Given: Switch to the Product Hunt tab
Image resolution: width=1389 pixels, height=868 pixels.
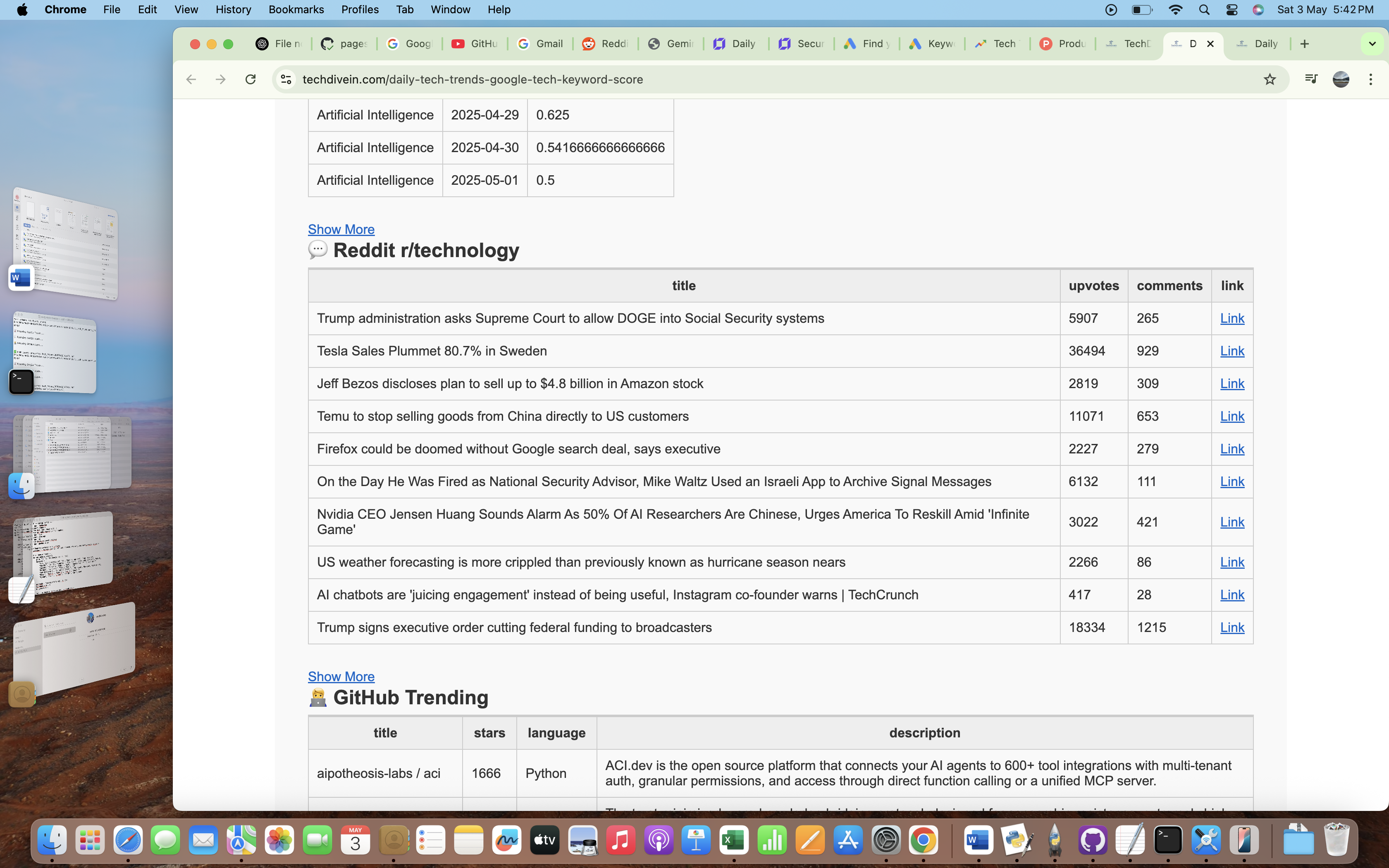Looking at the screenshot, I should [1063, 44].
